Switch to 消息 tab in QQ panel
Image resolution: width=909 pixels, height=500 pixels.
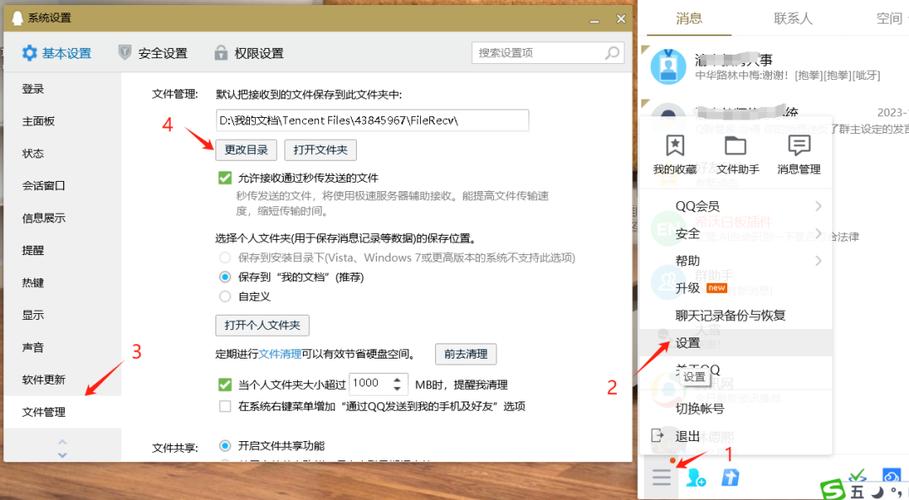[x=689, y=19]
